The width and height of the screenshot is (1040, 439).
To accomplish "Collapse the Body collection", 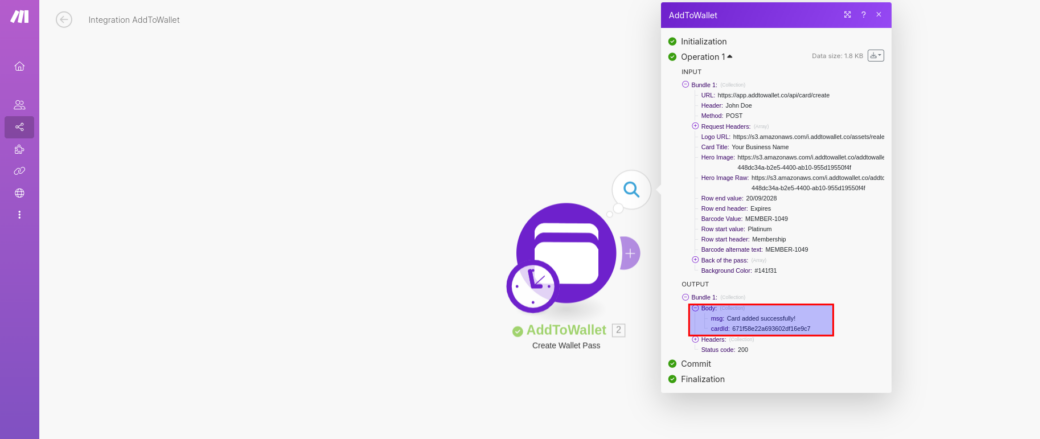I will [695, 308].
